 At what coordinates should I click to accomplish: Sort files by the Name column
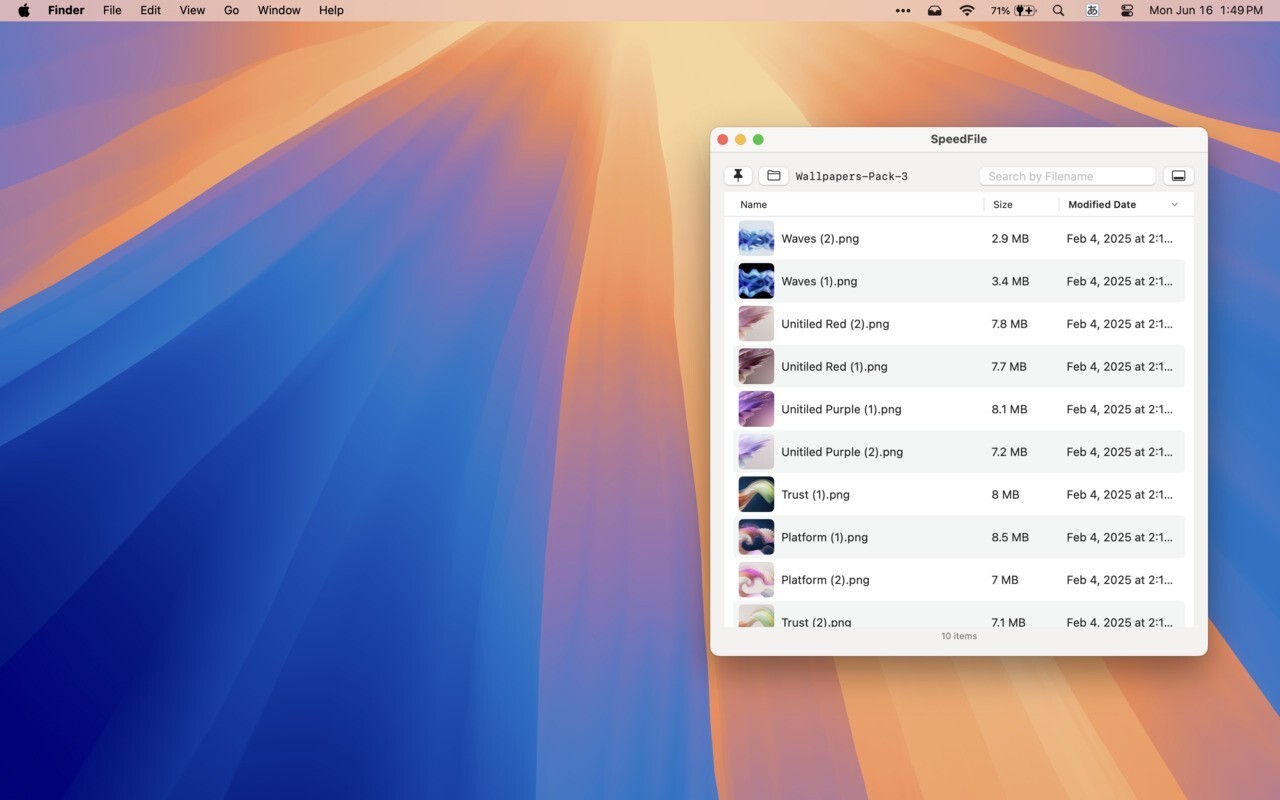pyautogui.click(x=753, y=204)
